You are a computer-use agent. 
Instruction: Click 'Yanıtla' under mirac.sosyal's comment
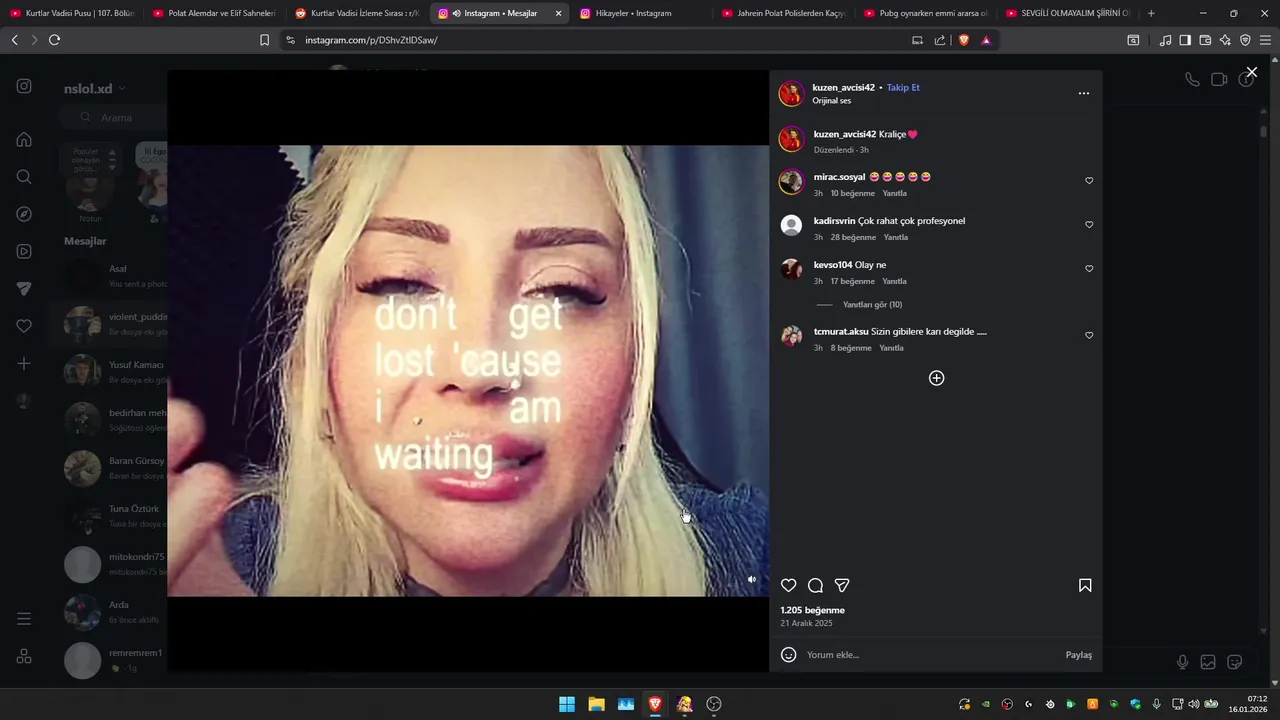(894, 194)
